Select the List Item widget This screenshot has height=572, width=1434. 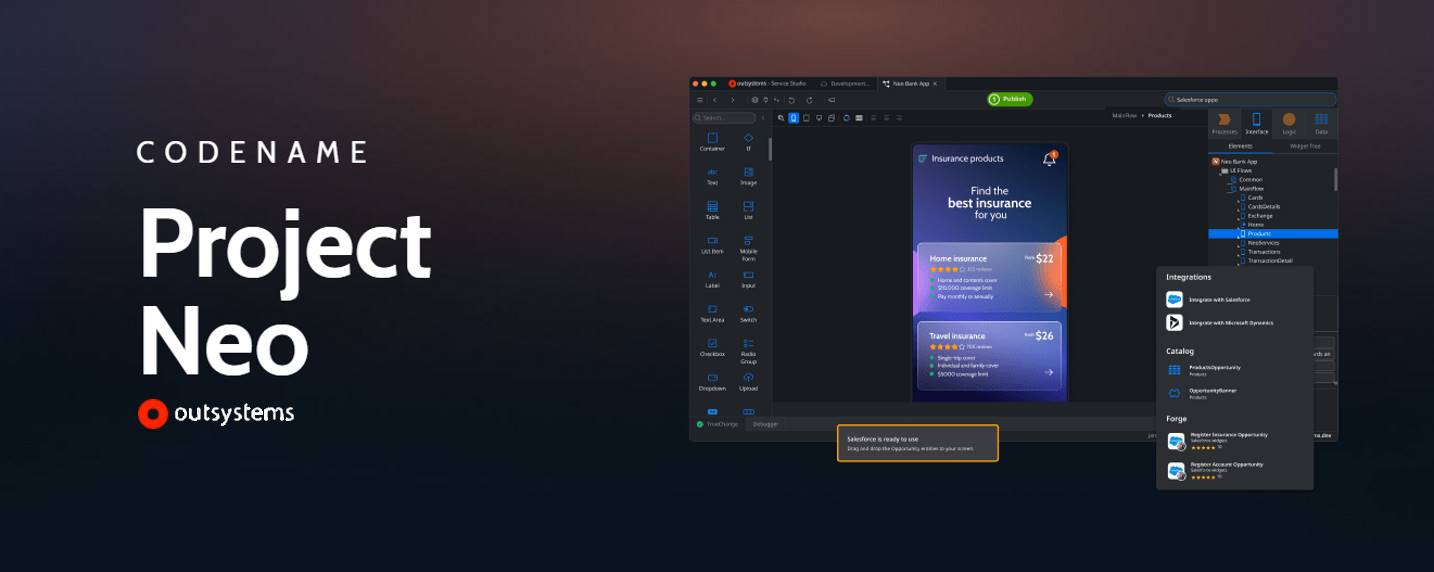pyautogui.click(x=712, y=245)
